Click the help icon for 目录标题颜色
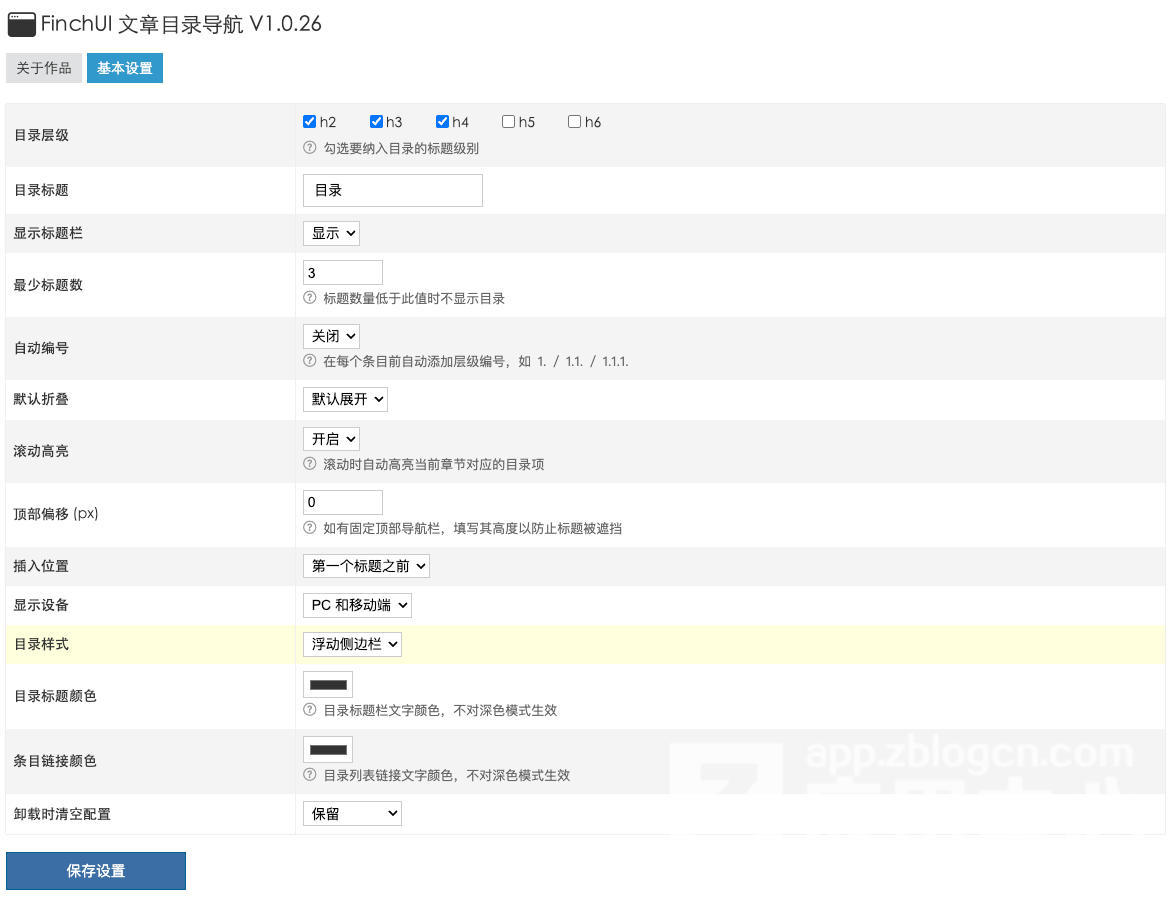 [309, 710]
